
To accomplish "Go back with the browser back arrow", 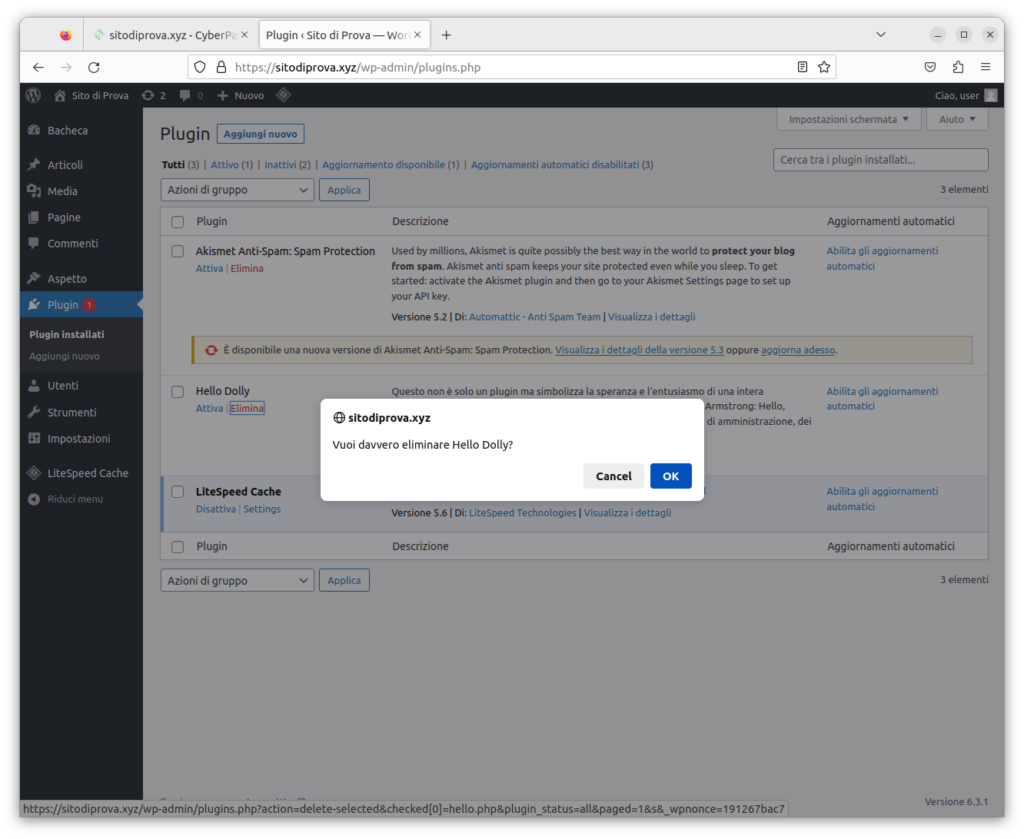I will 39,67.
